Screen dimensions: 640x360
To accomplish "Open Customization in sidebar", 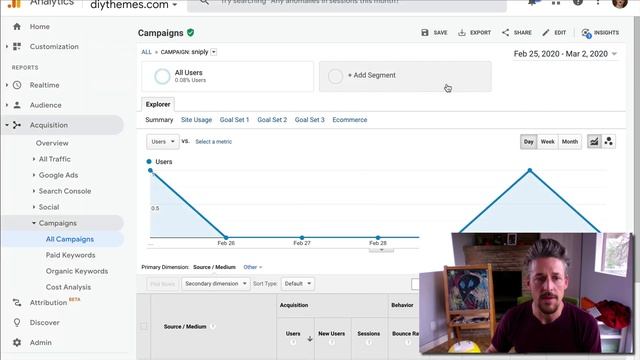I will click(54, 47).
